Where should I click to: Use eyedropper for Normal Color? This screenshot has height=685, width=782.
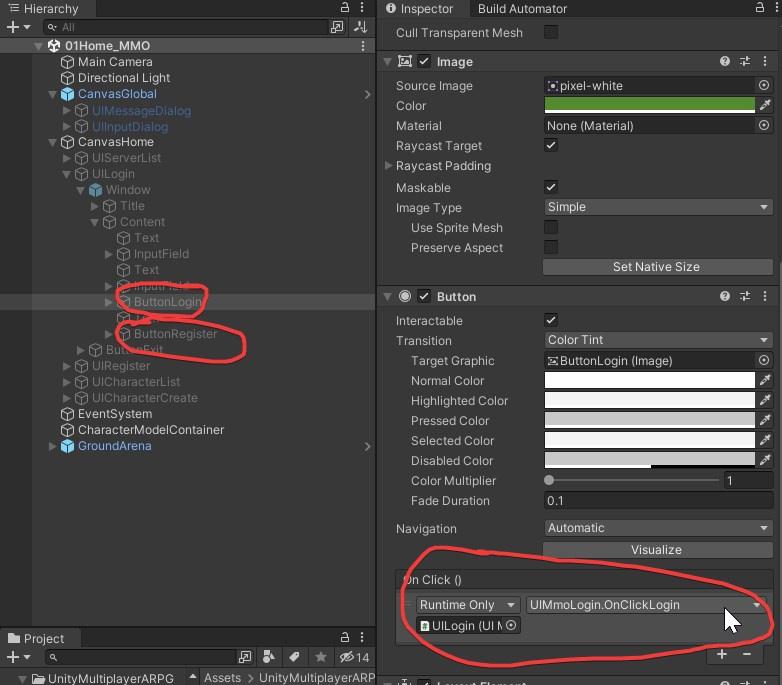[765, 380]
